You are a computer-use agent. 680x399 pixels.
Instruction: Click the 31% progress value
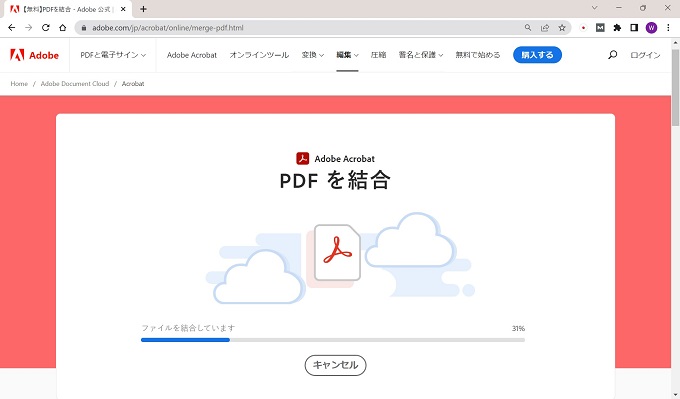click(x=518, y=328)
